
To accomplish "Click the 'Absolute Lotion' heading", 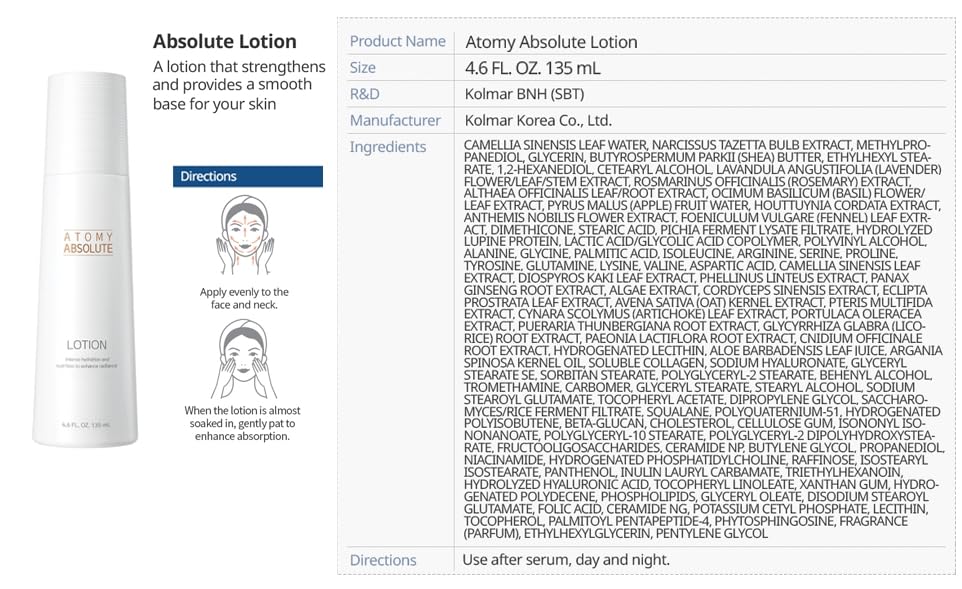I will [225, 41].
